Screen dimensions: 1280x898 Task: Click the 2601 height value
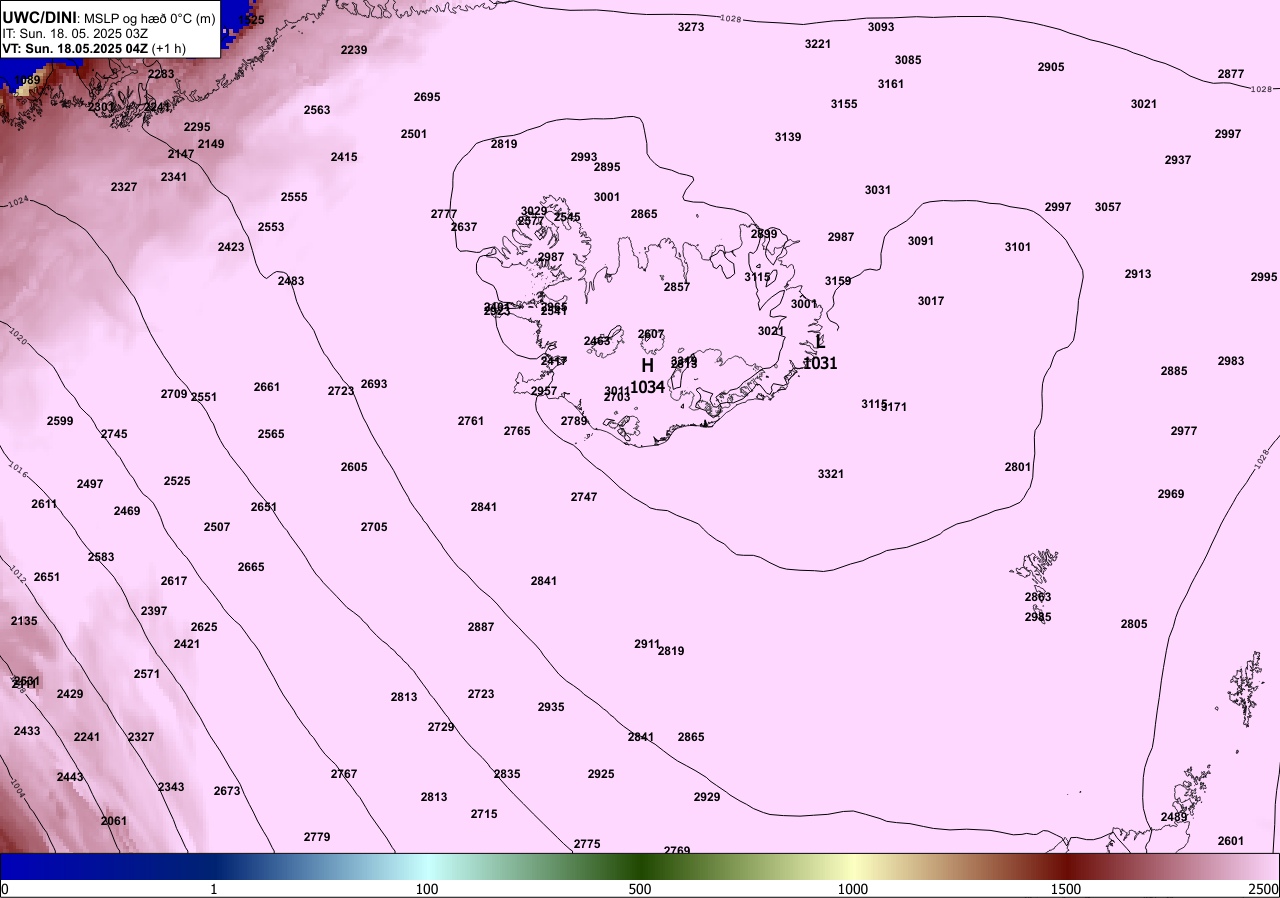[1231, 841]
